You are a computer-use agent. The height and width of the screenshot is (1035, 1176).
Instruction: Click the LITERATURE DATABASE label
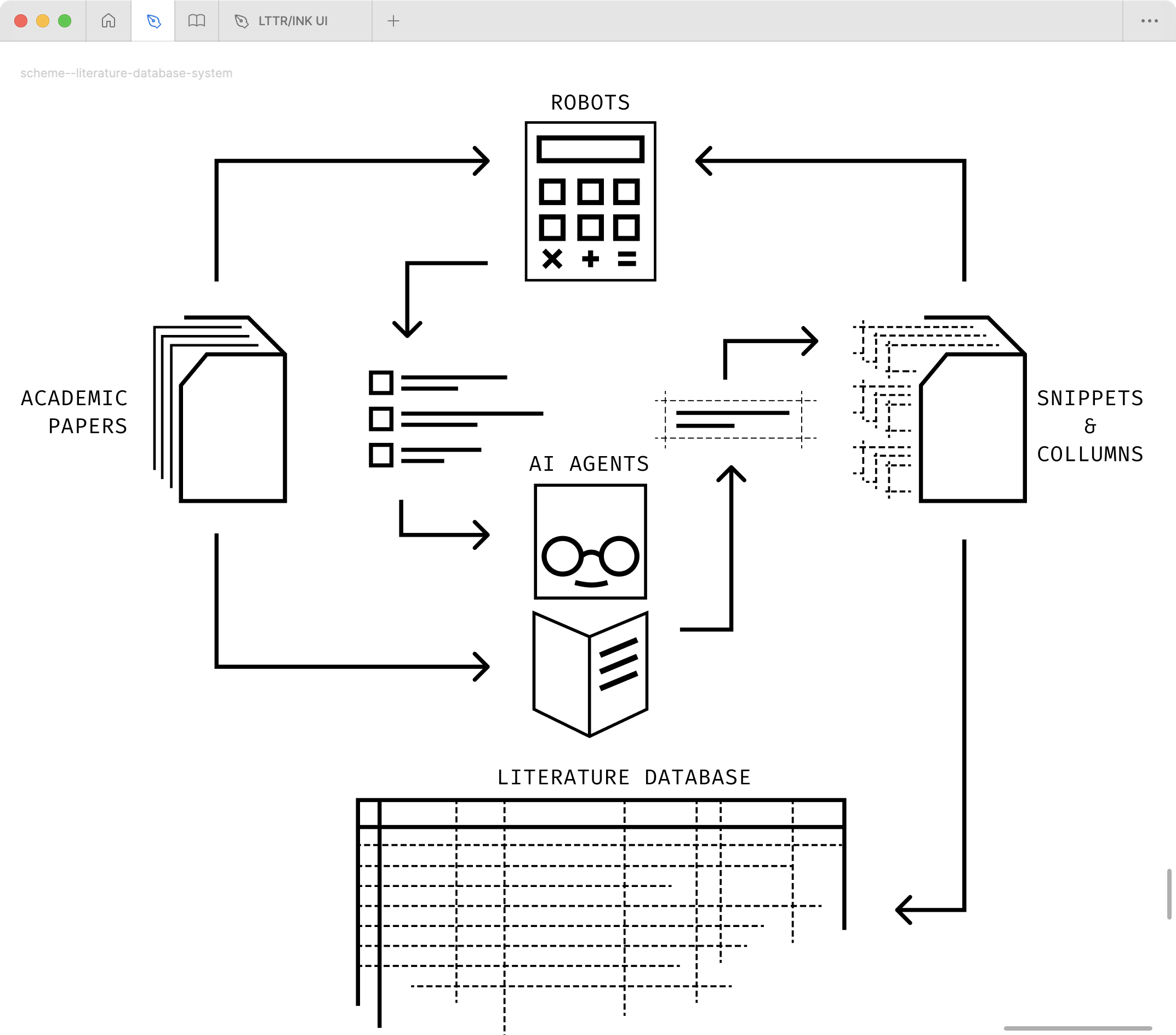(624, 777)
